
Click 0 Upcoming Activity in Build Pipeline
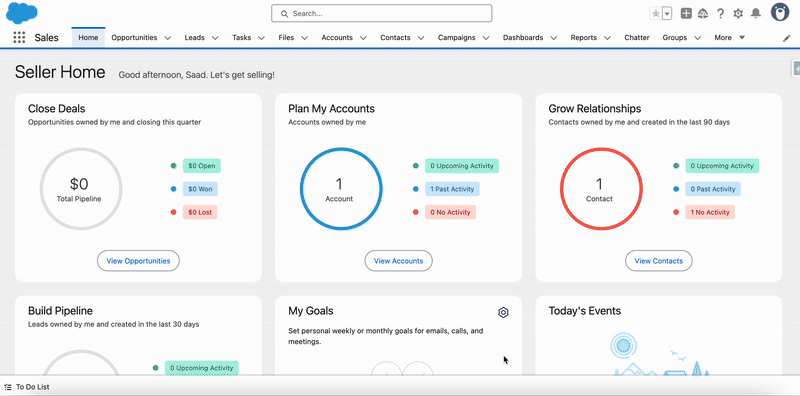[x=202, y=368]
